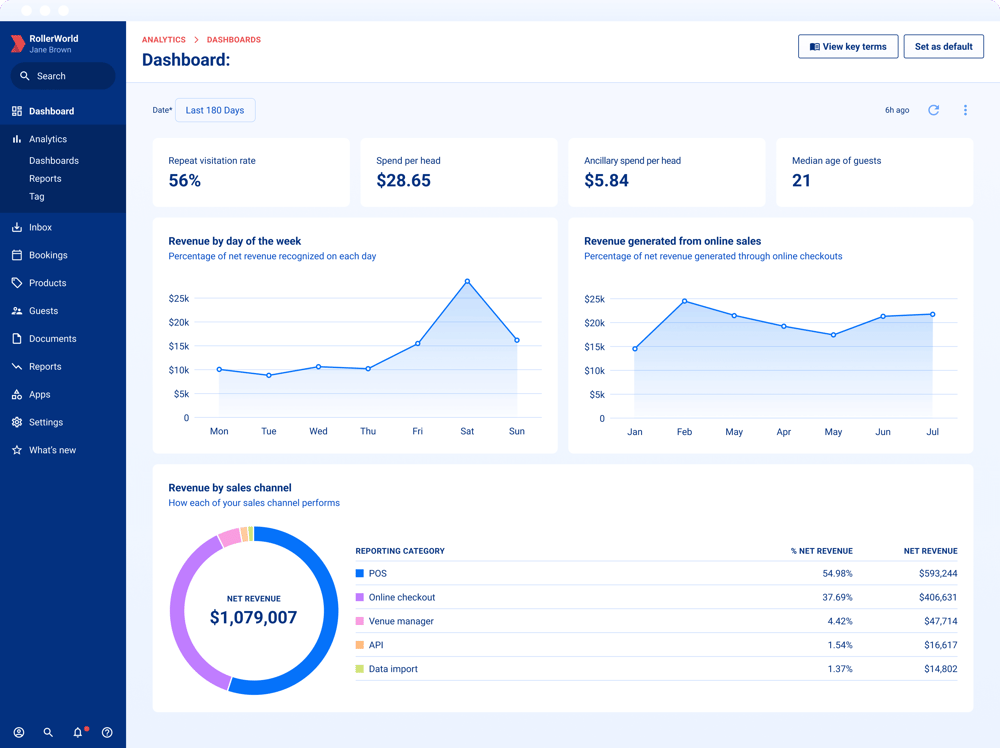The height and width of the screenshot is (748, 1000).
Task: Click the notifications bell icon
Action: [78, 732]
